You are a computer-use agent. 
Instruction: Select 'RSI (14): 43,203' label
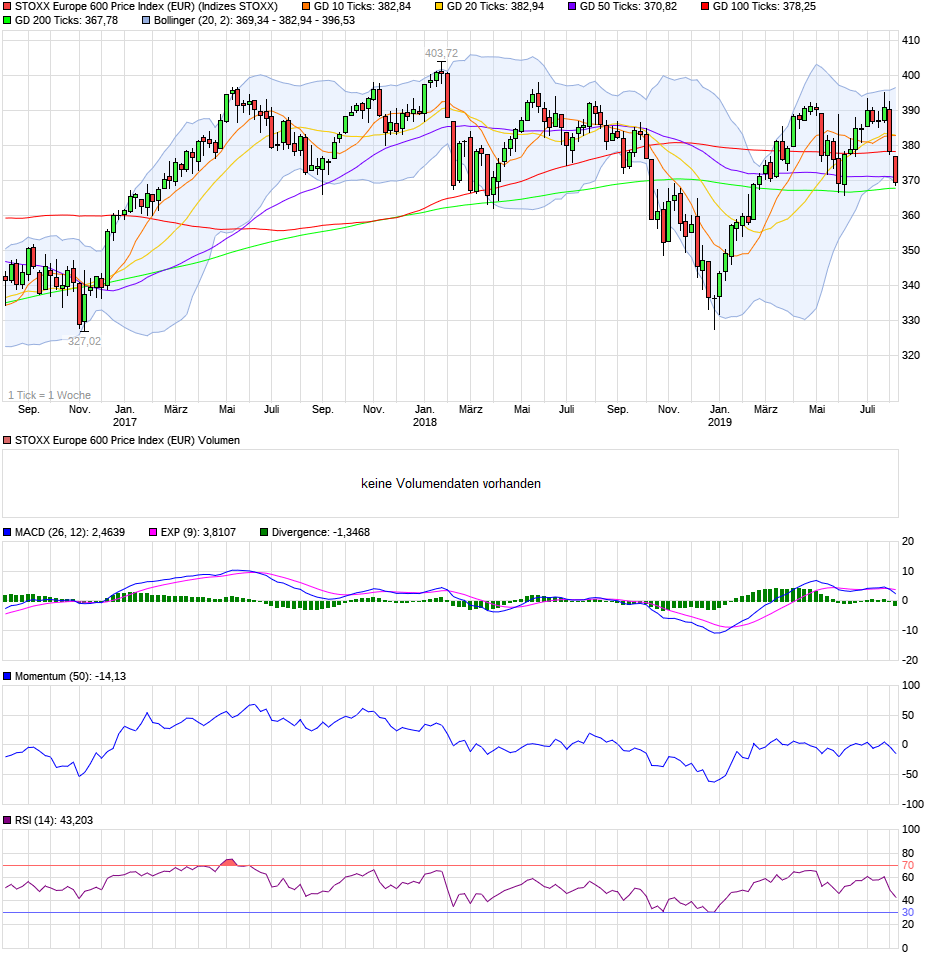(54, 821)
